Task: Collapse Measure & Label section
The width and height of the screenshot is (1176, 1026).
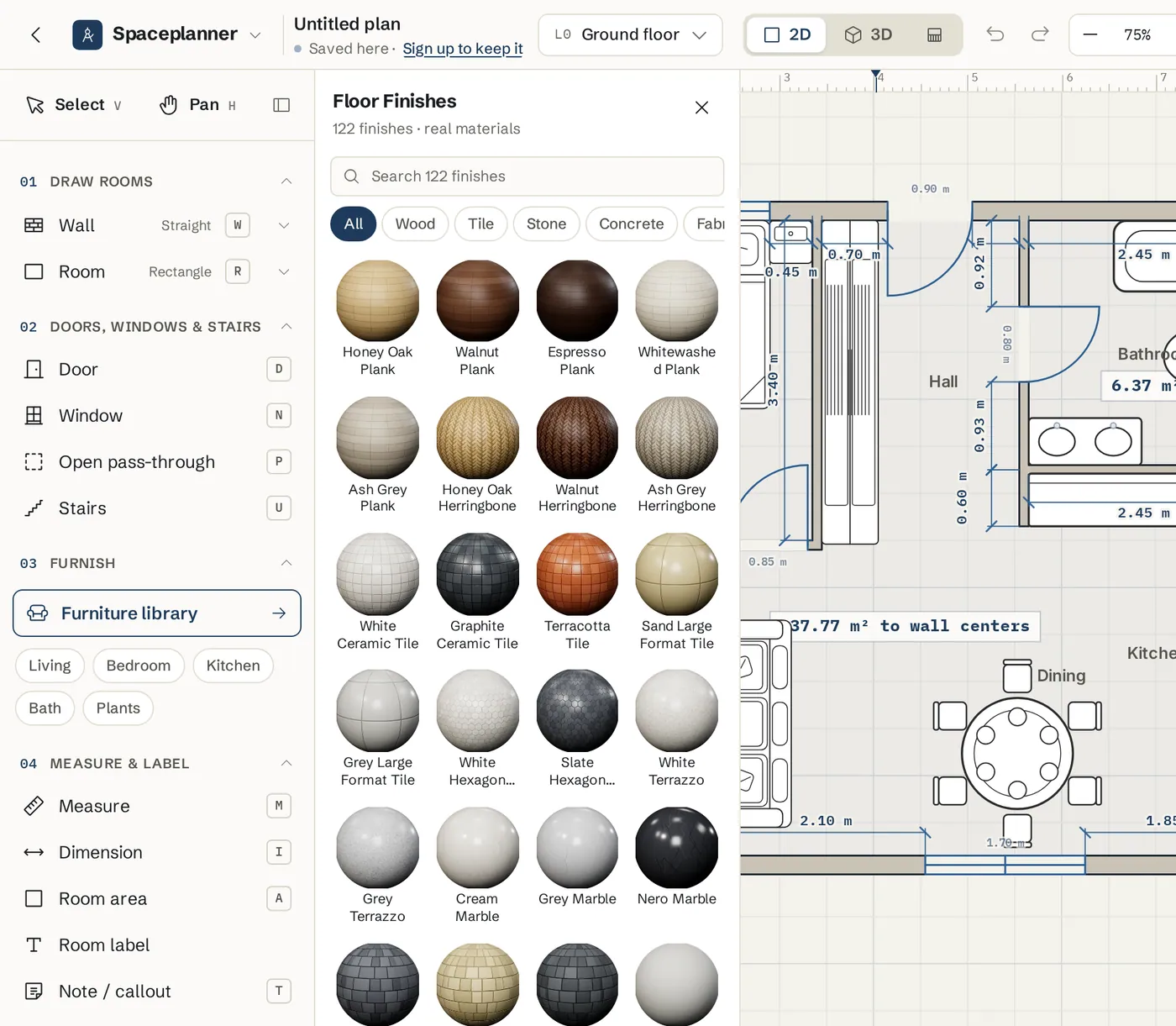Action: tap(286, 763)
